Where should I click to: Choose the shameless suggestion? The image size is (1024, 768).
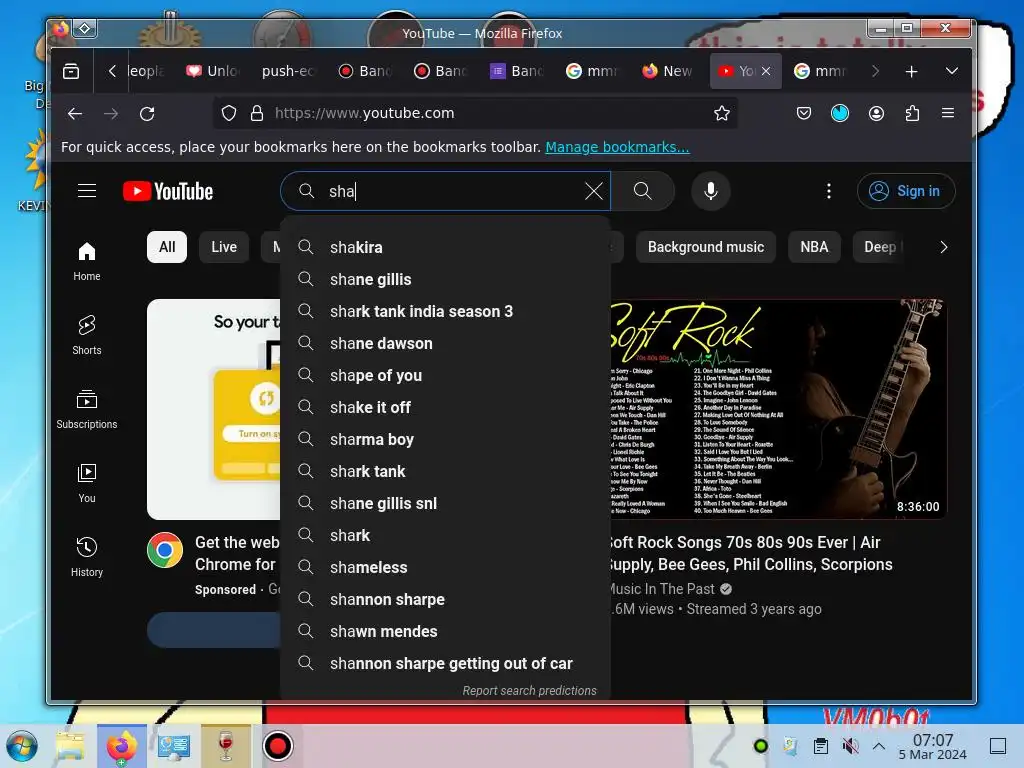(445, 568)
